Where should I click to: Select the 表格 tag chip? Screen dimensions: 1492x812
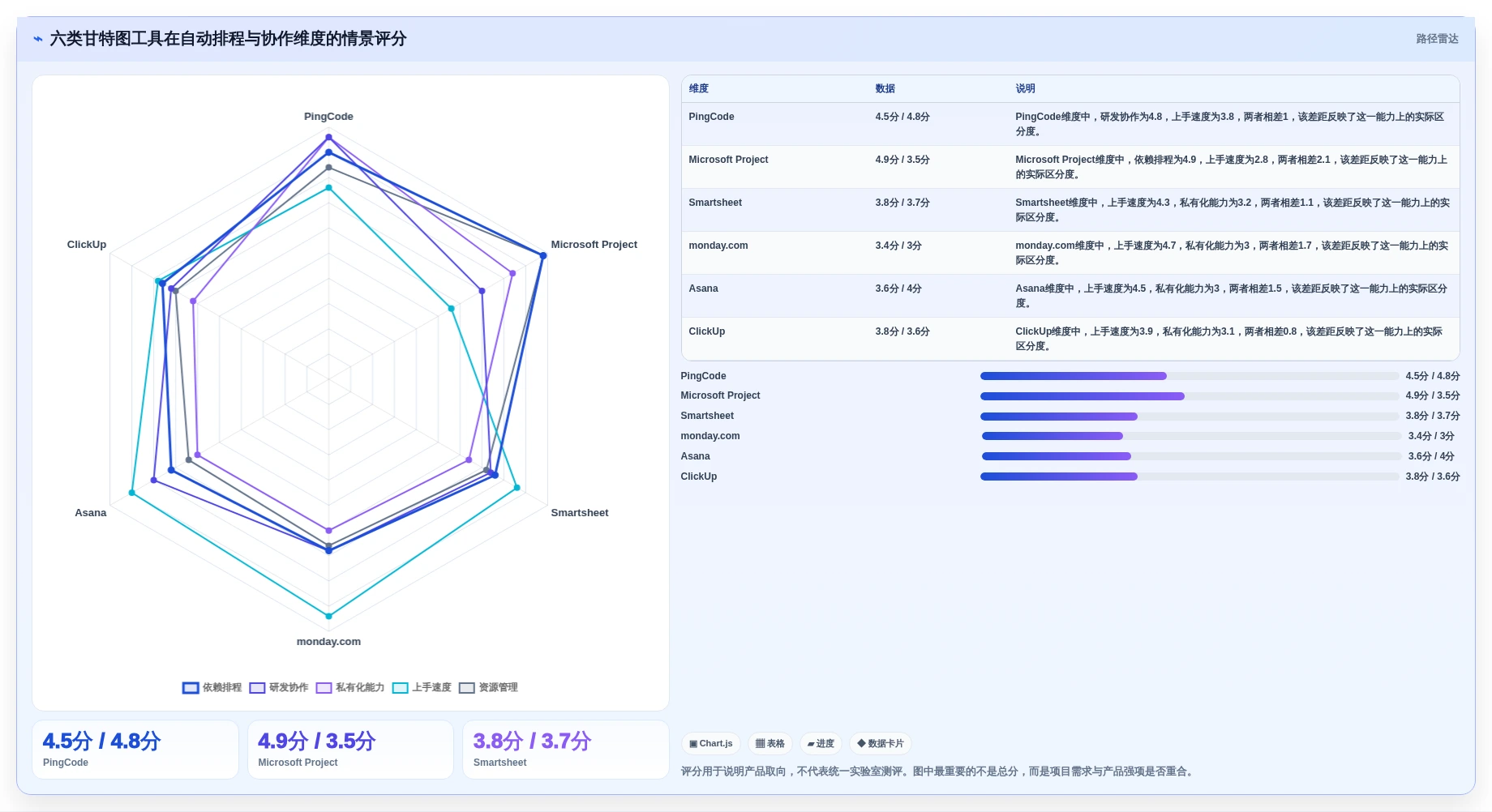tap(770, 744)
